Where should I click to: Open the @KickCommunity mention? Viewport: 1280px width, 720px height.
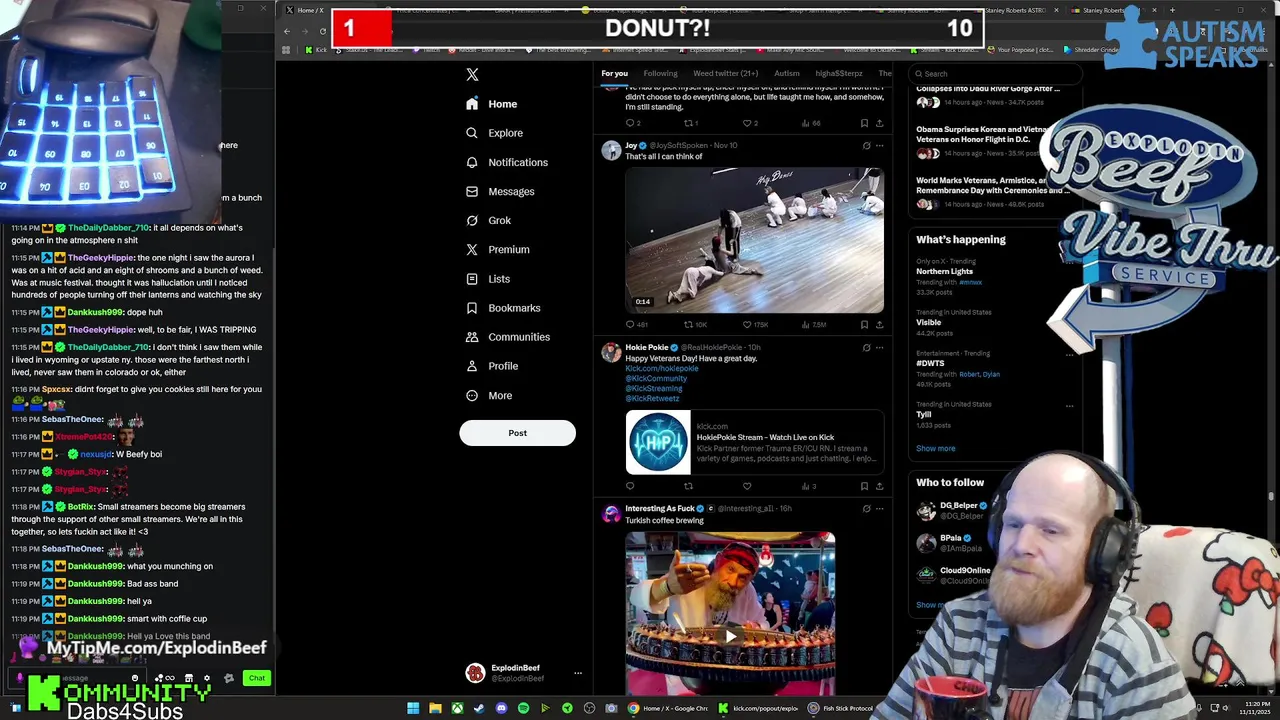tap(656, 378)
